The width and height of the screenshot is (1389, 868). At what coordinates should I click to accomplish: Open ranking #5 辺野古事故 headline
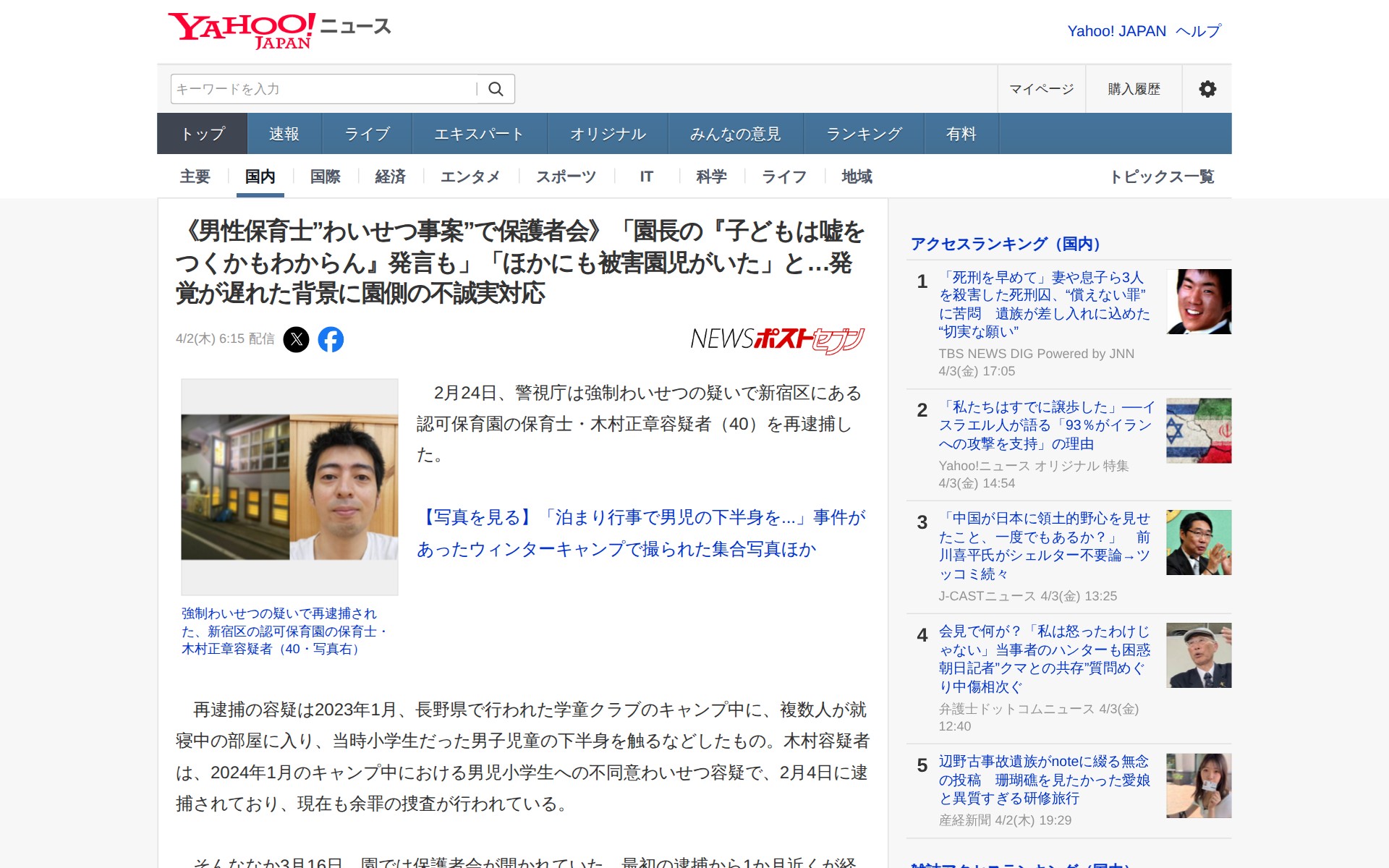click(1044, 780)
